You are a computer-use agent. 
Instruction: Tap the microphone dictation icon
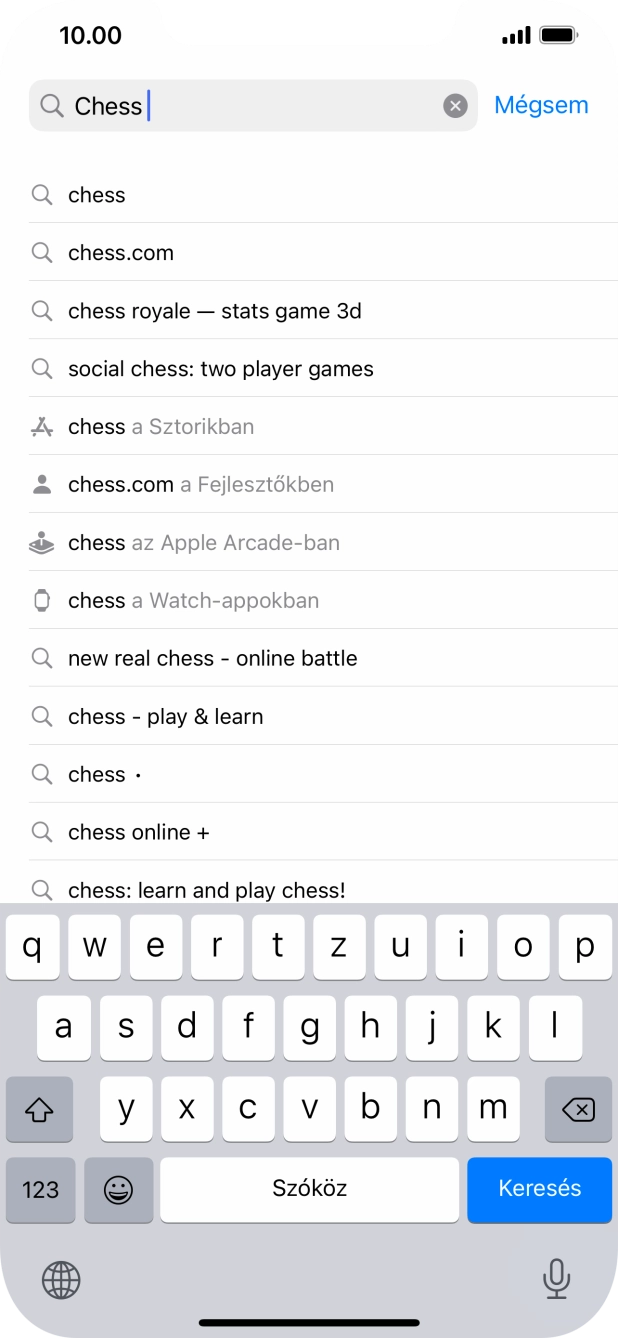tap(556, 1278)
